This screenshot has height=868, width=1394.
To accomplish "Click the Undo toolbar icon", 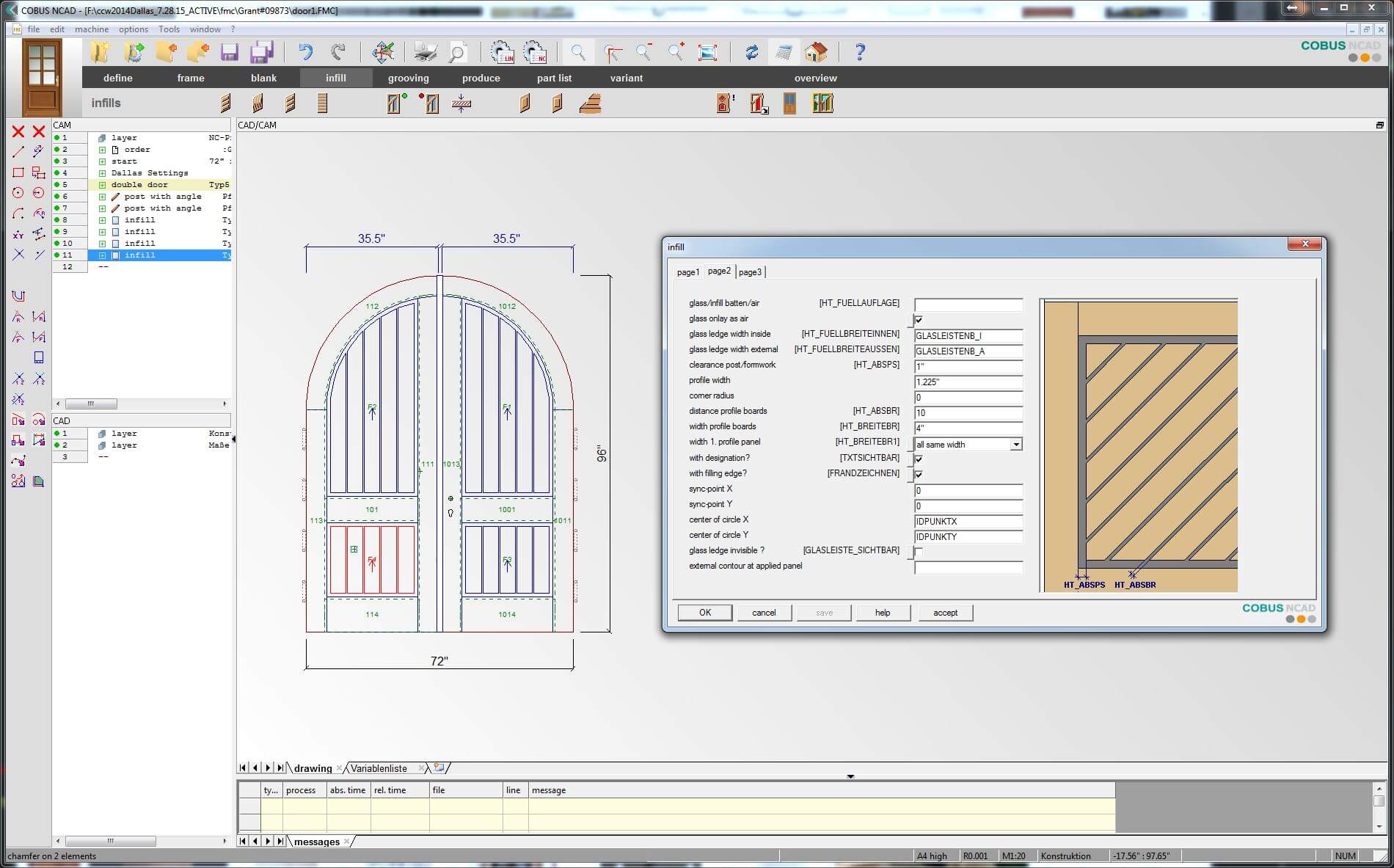I will point(306,52).
